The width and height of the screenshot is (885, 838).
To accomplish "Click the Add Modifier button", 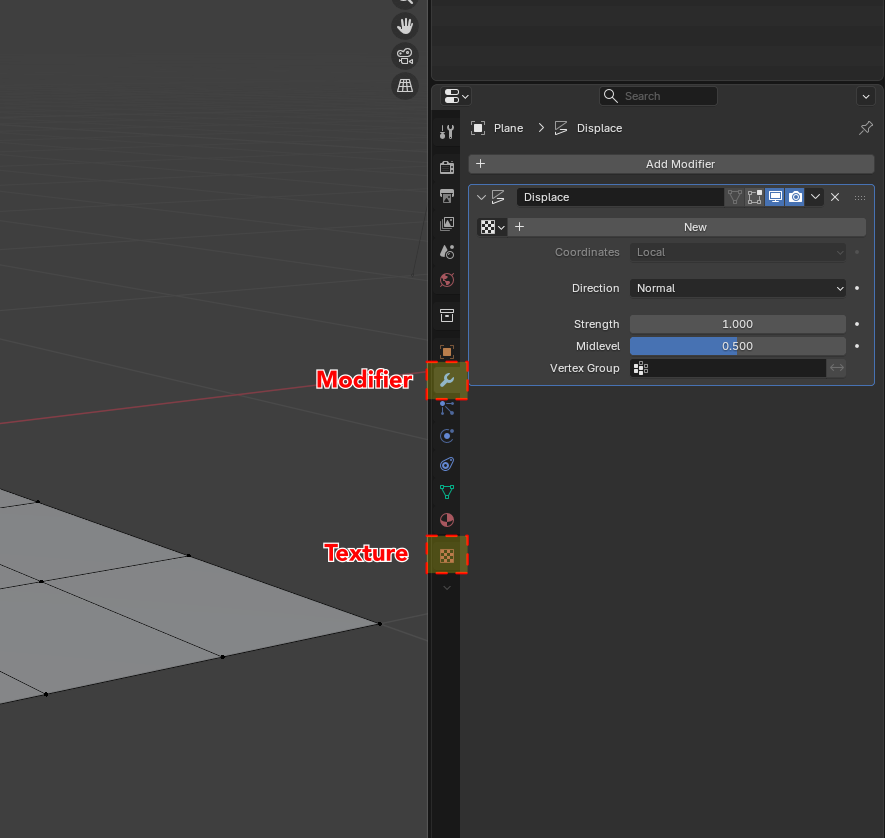I will click(671, 164).
